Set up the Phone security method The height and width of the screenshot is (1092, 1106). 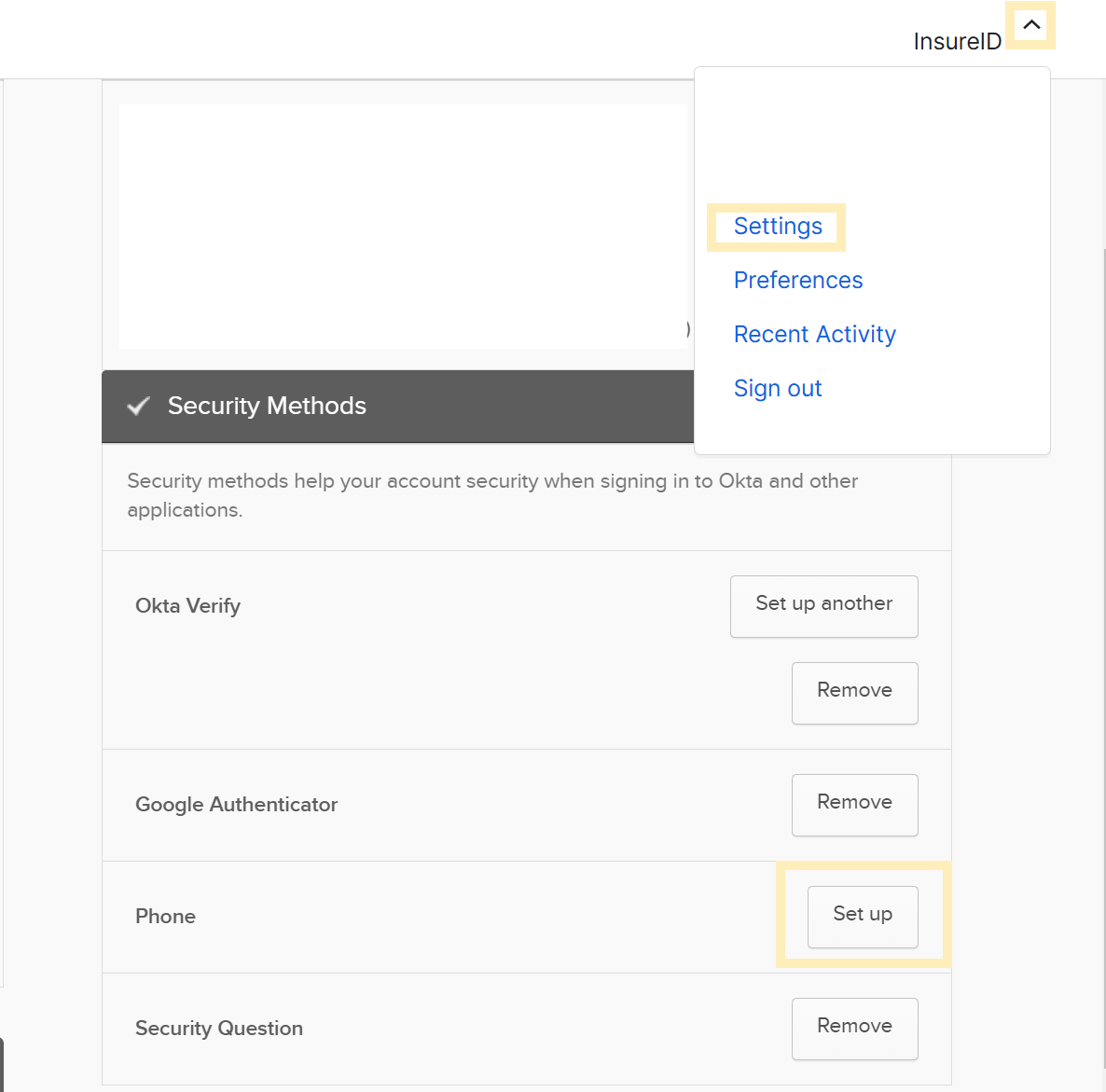coord(862,916)
